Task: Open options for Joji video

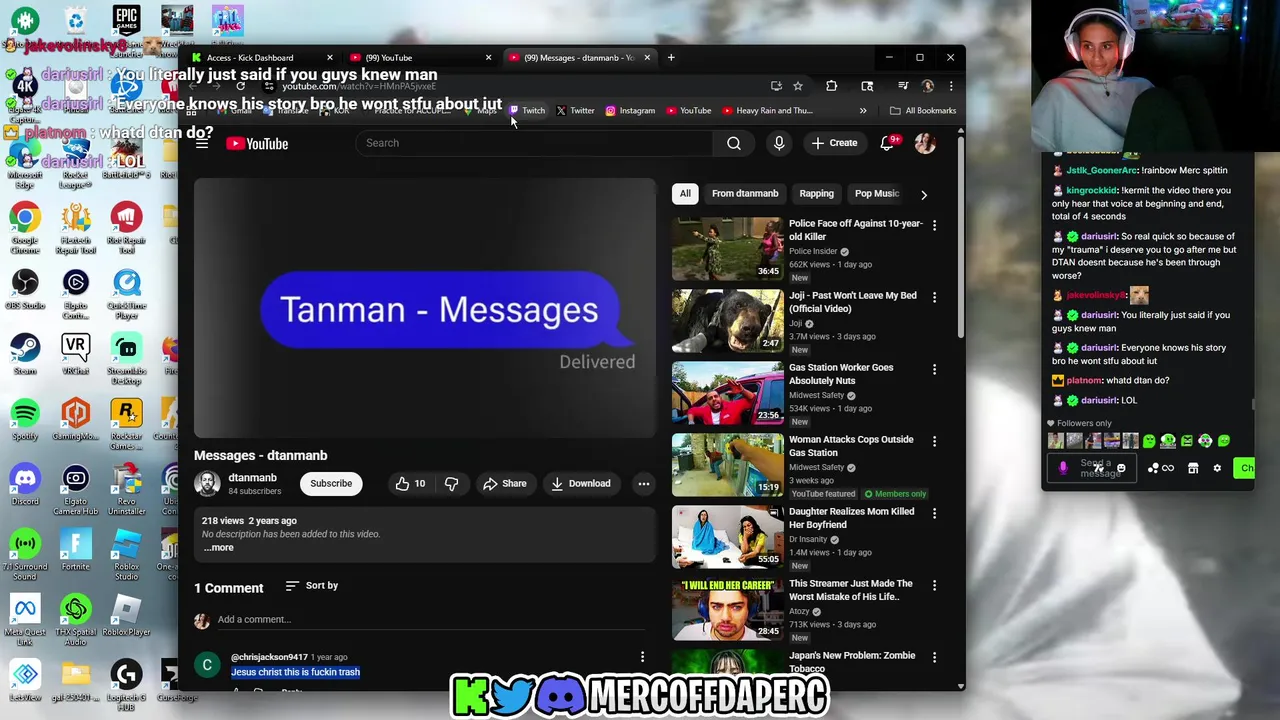Action: 934,298
